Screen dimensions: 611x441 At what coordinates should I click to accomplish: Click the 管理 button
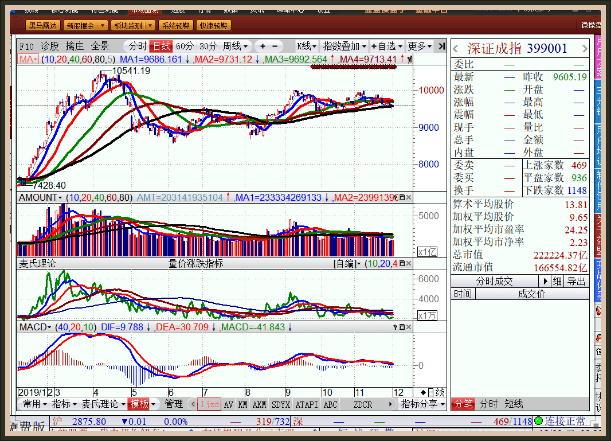point(174,404)
